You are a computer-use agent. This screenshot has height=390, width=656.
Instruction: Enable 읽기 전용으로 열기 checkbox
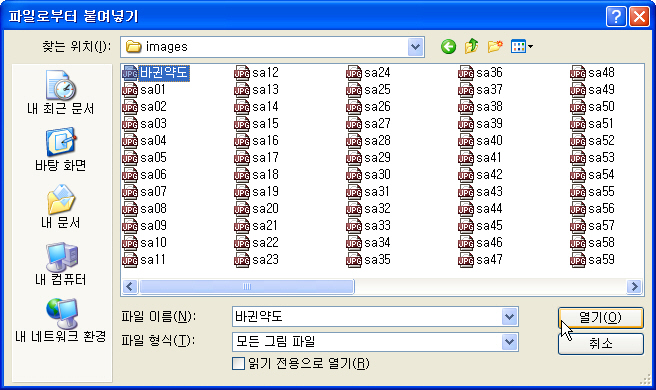pyautogui.click(x=238, y=363)
